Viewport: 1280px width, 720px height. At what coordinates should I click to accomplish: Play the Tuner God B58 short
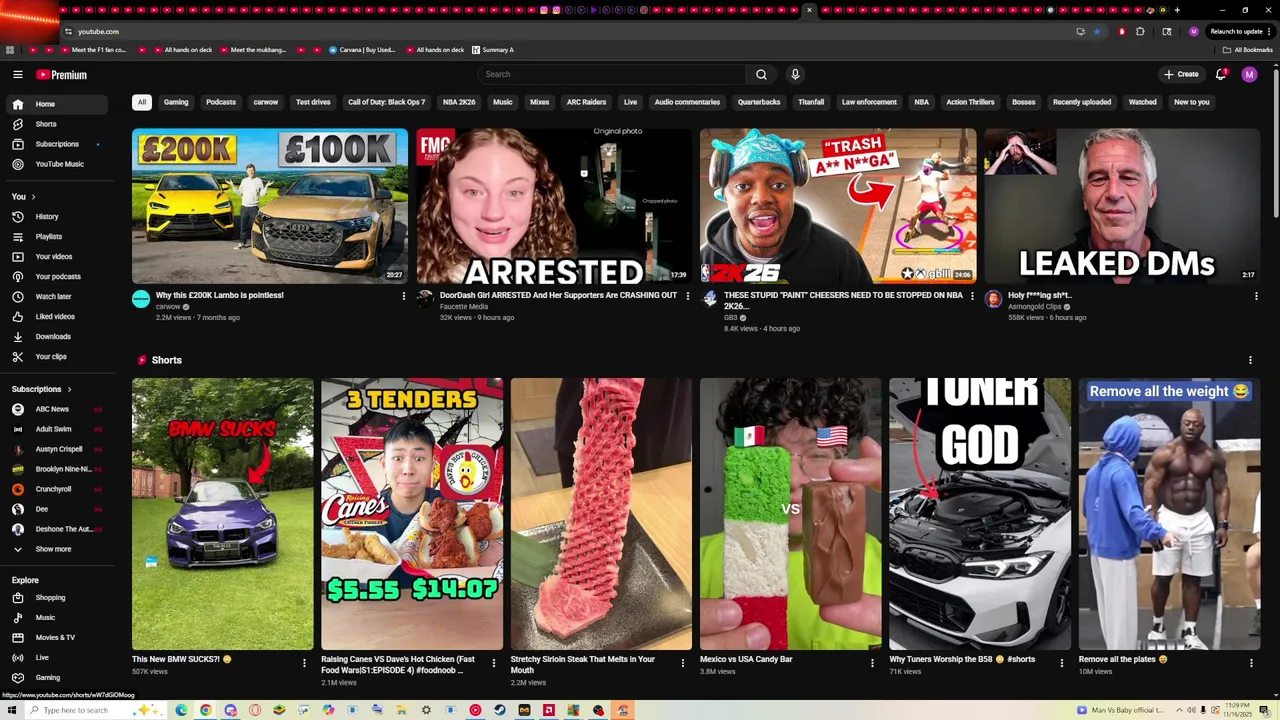coord(980,514)
